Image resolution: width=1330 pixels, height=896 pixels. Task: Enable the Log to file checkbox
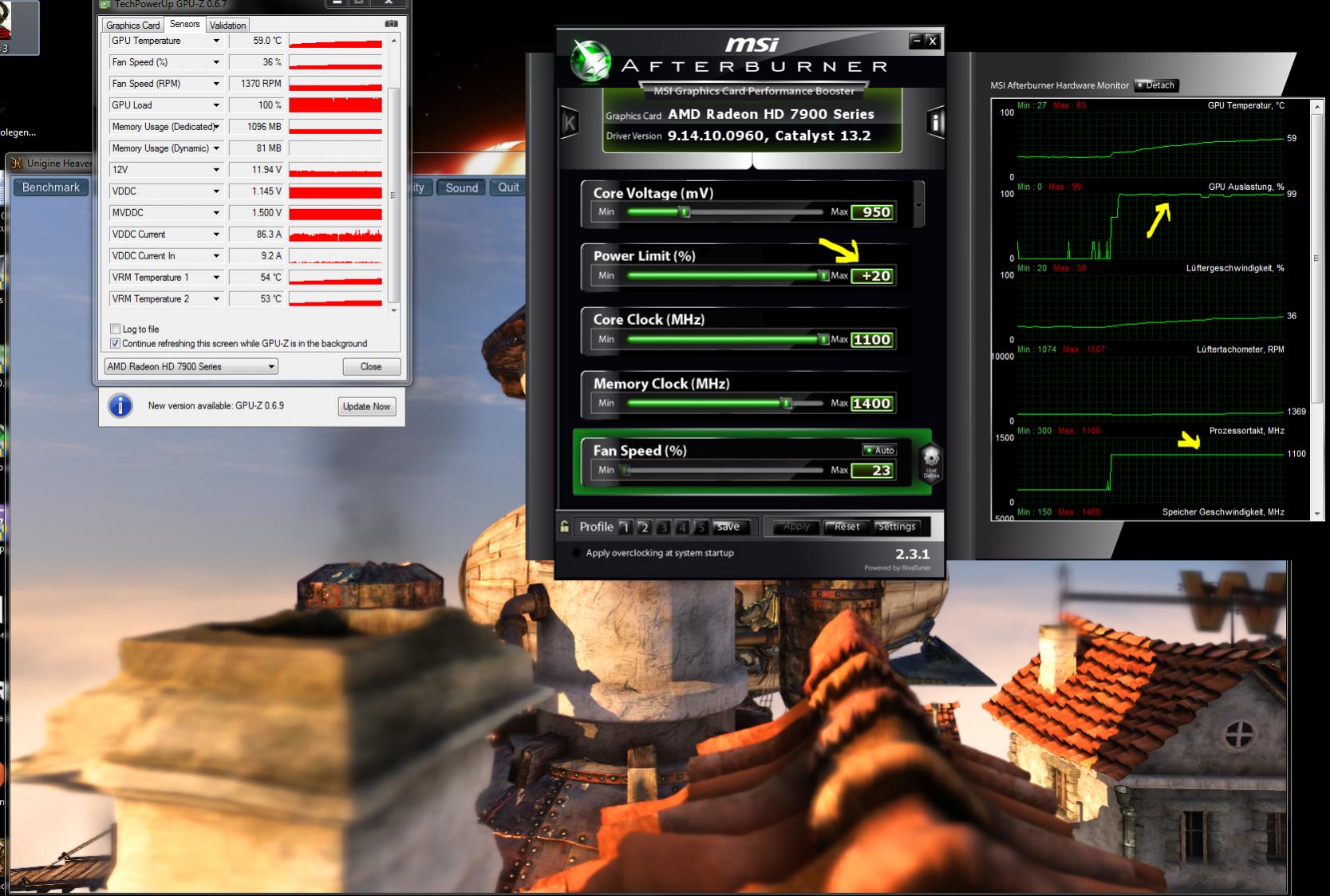pyautogui.click(x=115, y=329)
